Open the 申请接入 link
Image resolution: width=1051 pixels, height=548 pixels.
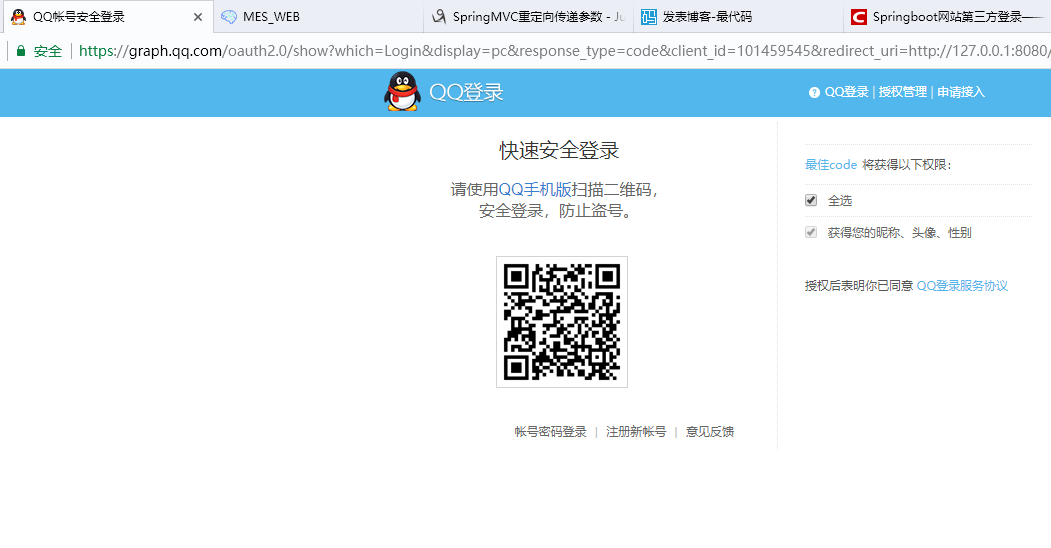(961, 92)
